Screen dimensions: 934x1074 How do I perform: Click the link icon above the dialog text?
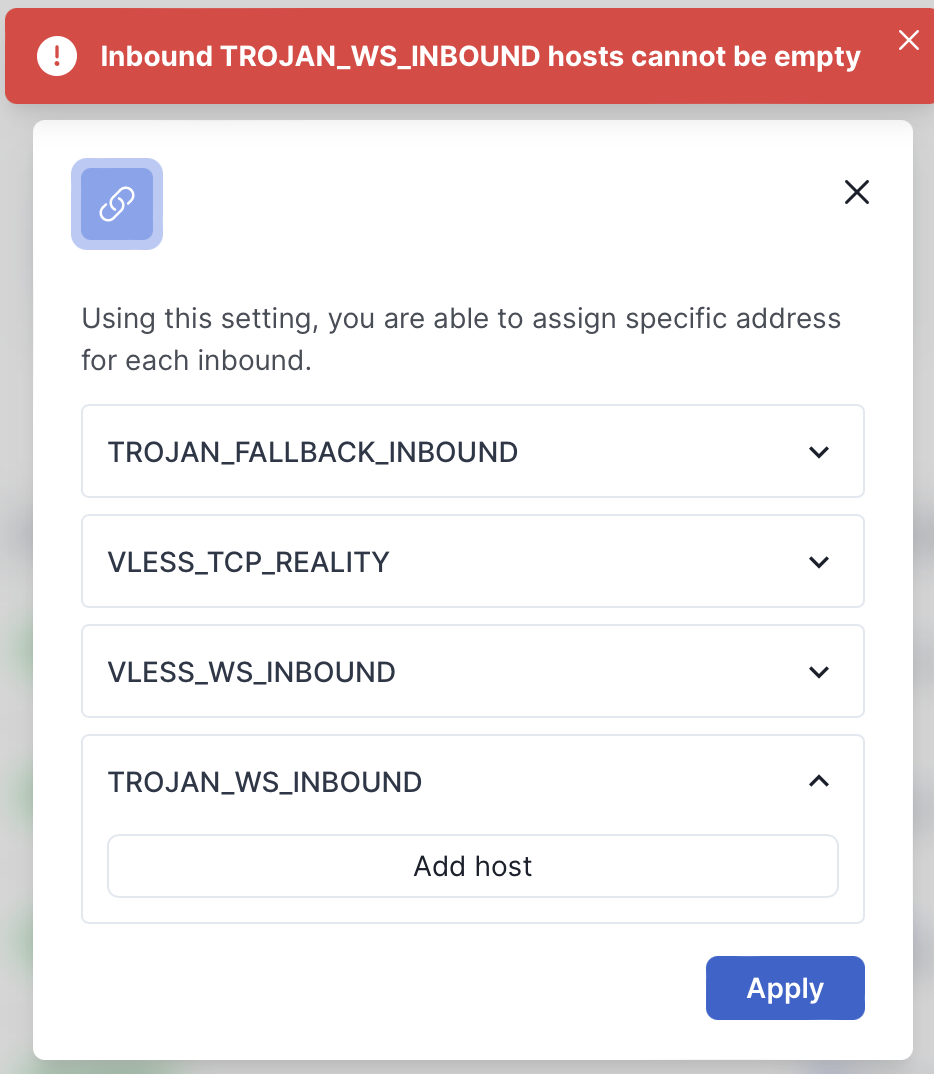point(117,203)
